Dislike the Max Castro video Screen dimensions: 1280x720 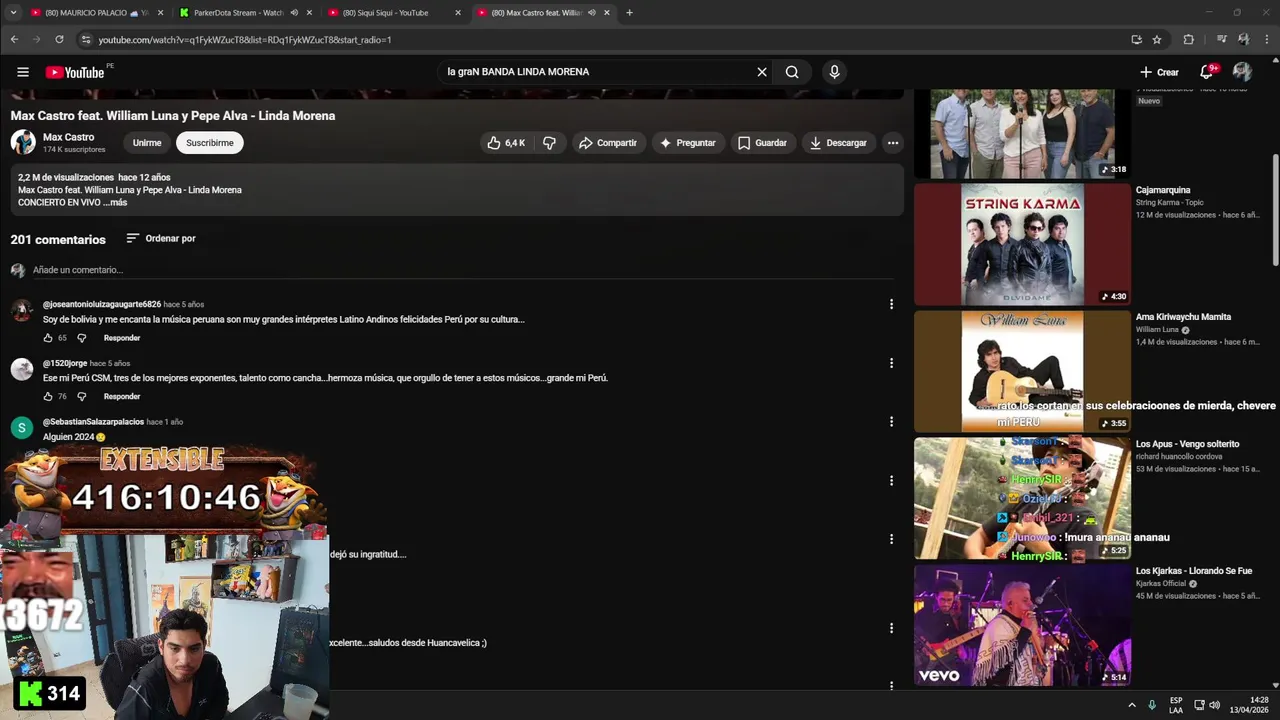click(x=549, y=143)
